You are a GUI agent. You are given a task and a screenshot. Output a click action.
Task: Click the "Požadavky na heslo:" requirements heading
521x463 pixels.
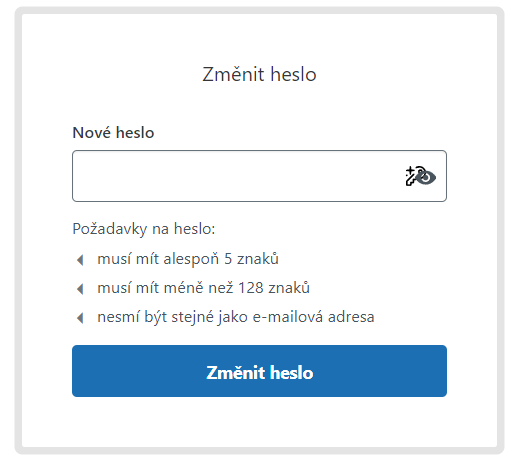(144, 229)
